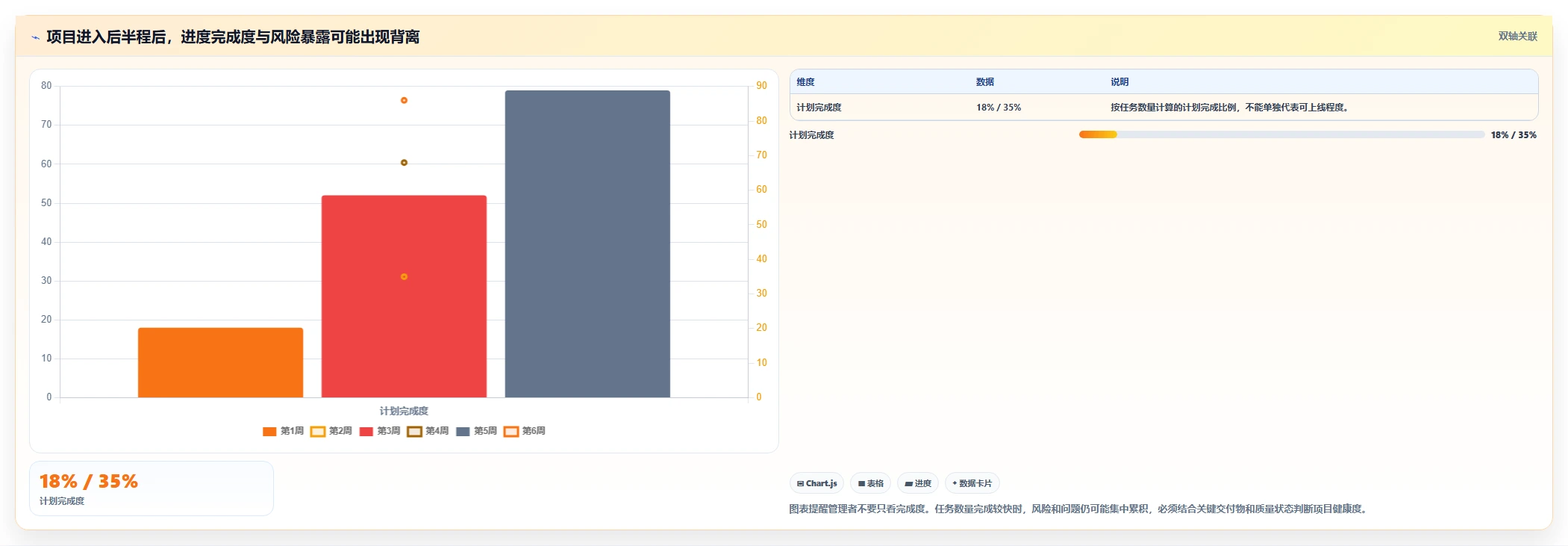Click the 18% / 35% value beside progress bar
Image resolution: width=1568 pixels, height=546 pixels.
(1514, 135)
